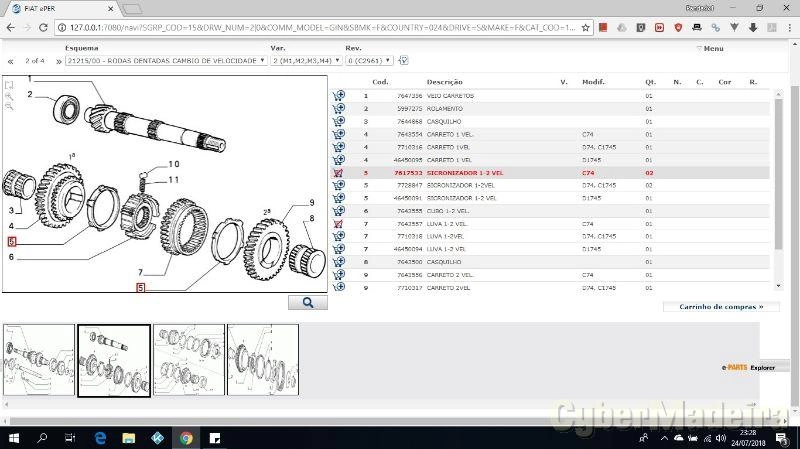800x449 pixels.
Task: Click callout number 10 on the diagram
Action: (x=173, y=164)
